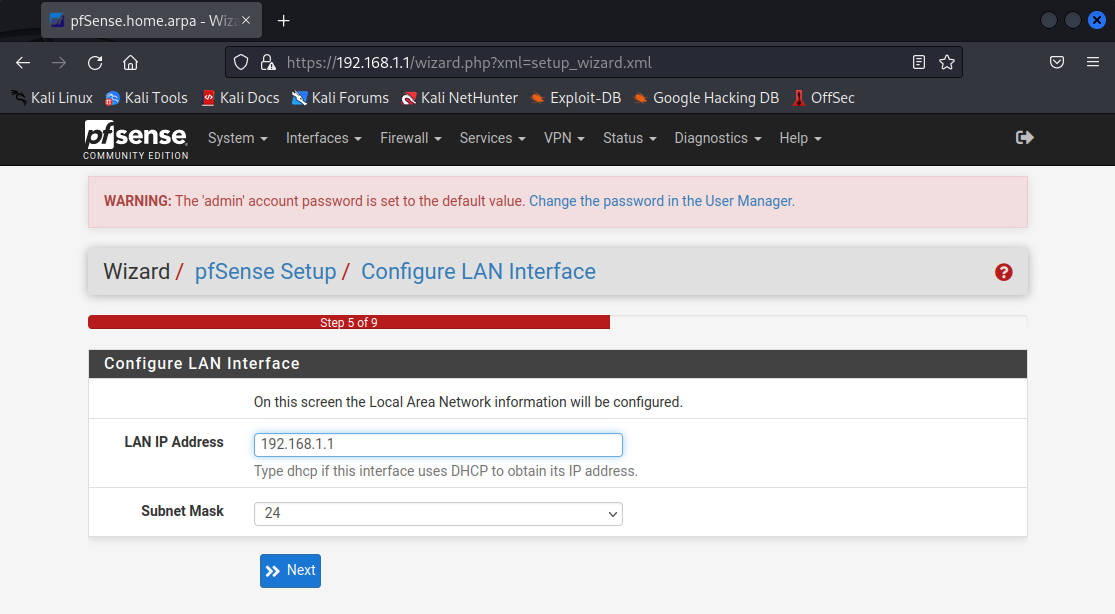
Task: Reload the page with the refresh icon
Action: click(95, 62)
